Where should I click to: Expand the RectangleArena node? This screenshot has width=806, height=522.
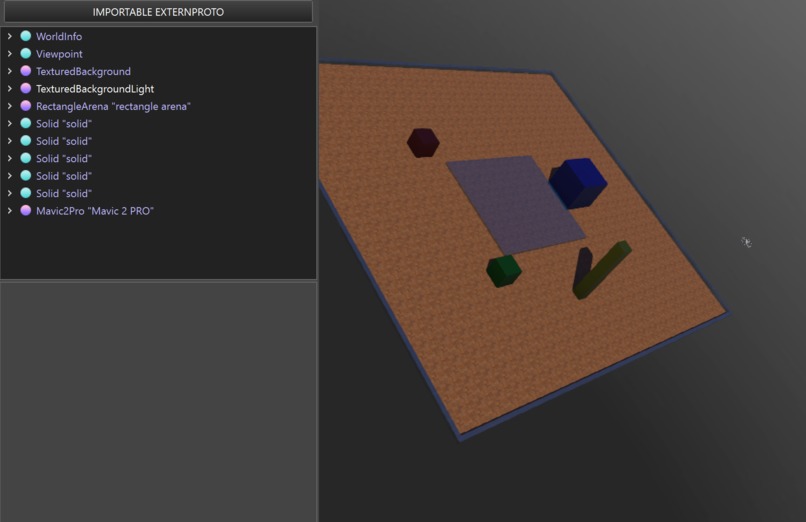click(9, 106)
